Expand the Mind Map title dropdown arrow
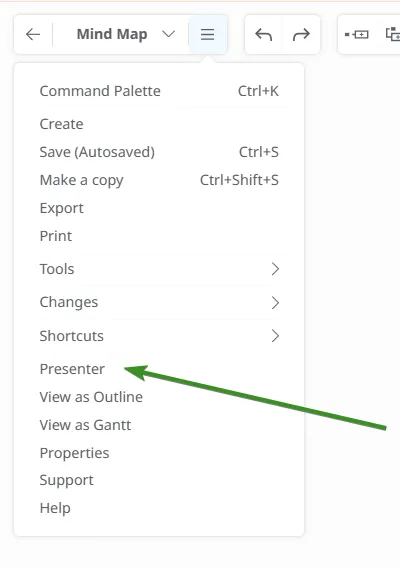 [x=168, y=34]
